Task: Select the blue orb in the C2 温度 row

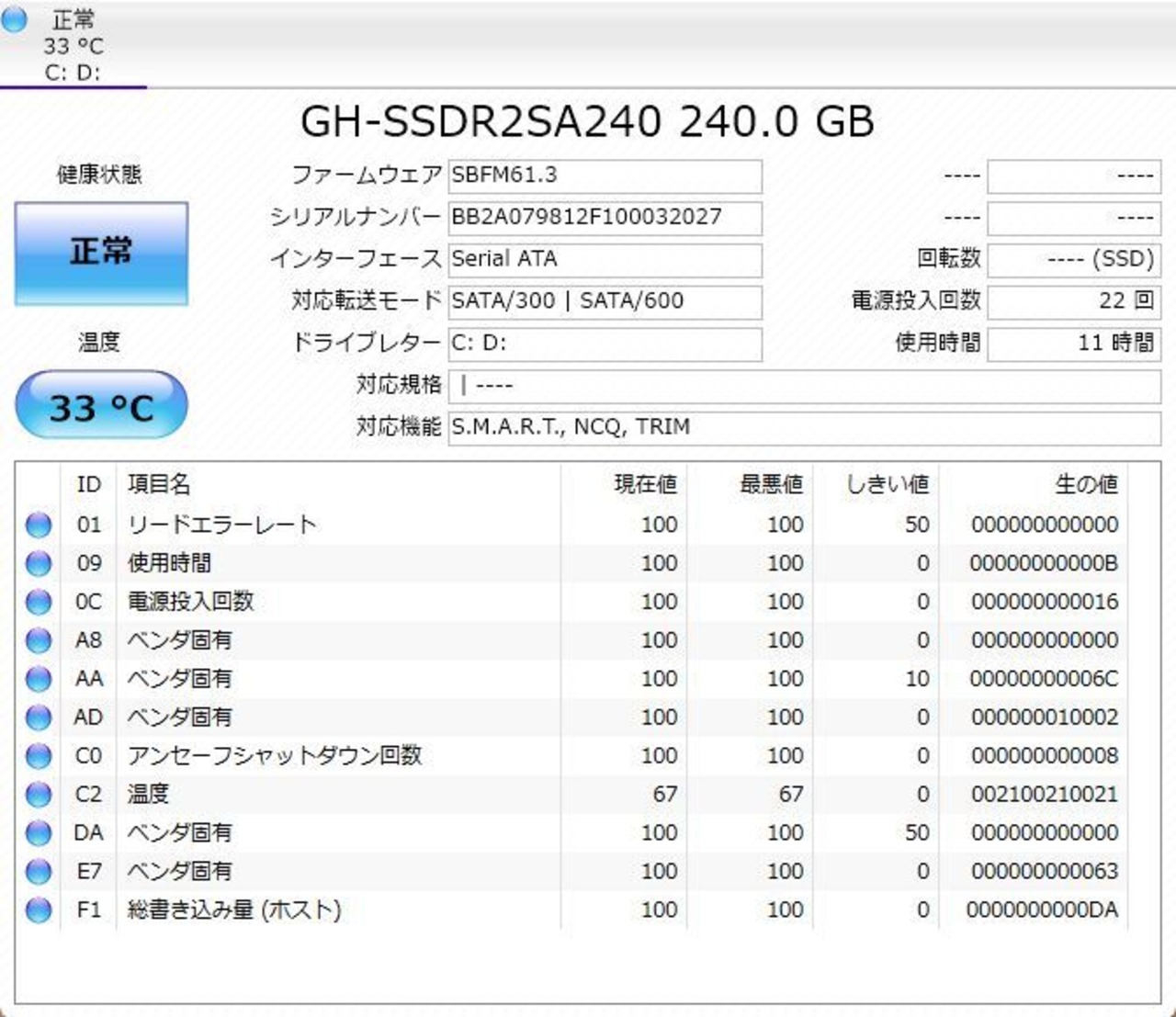Action: [x=39, y=794]
